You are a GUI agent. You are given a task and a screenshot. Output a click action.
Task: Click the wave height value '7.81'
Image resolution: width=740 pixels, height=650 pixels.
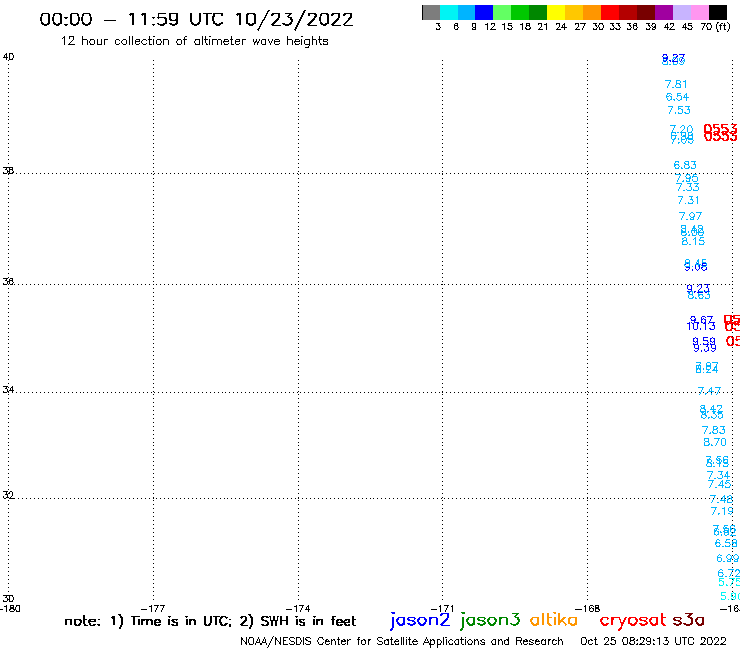[x=676, y=84]
